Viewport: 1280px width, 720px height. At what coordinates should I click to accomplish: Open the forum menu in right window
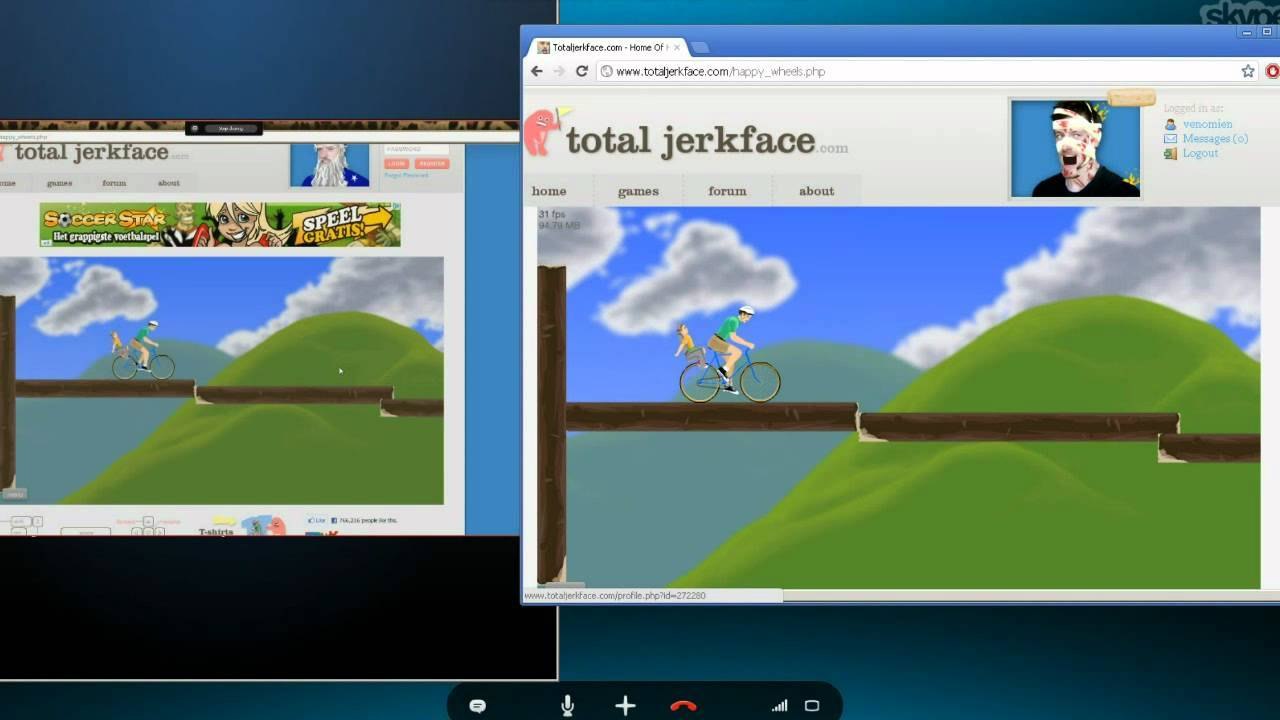pos(727,191)
